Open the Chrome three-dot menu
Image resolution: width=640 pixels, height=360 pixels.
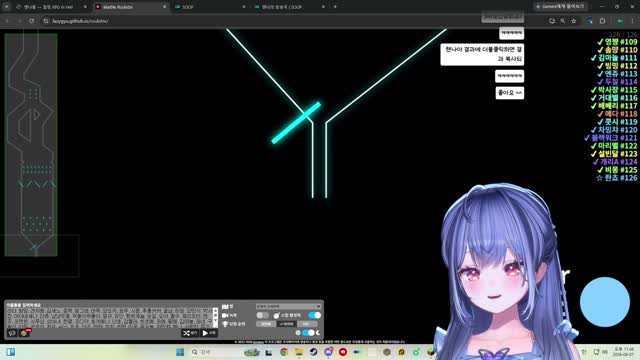[633, 21]
